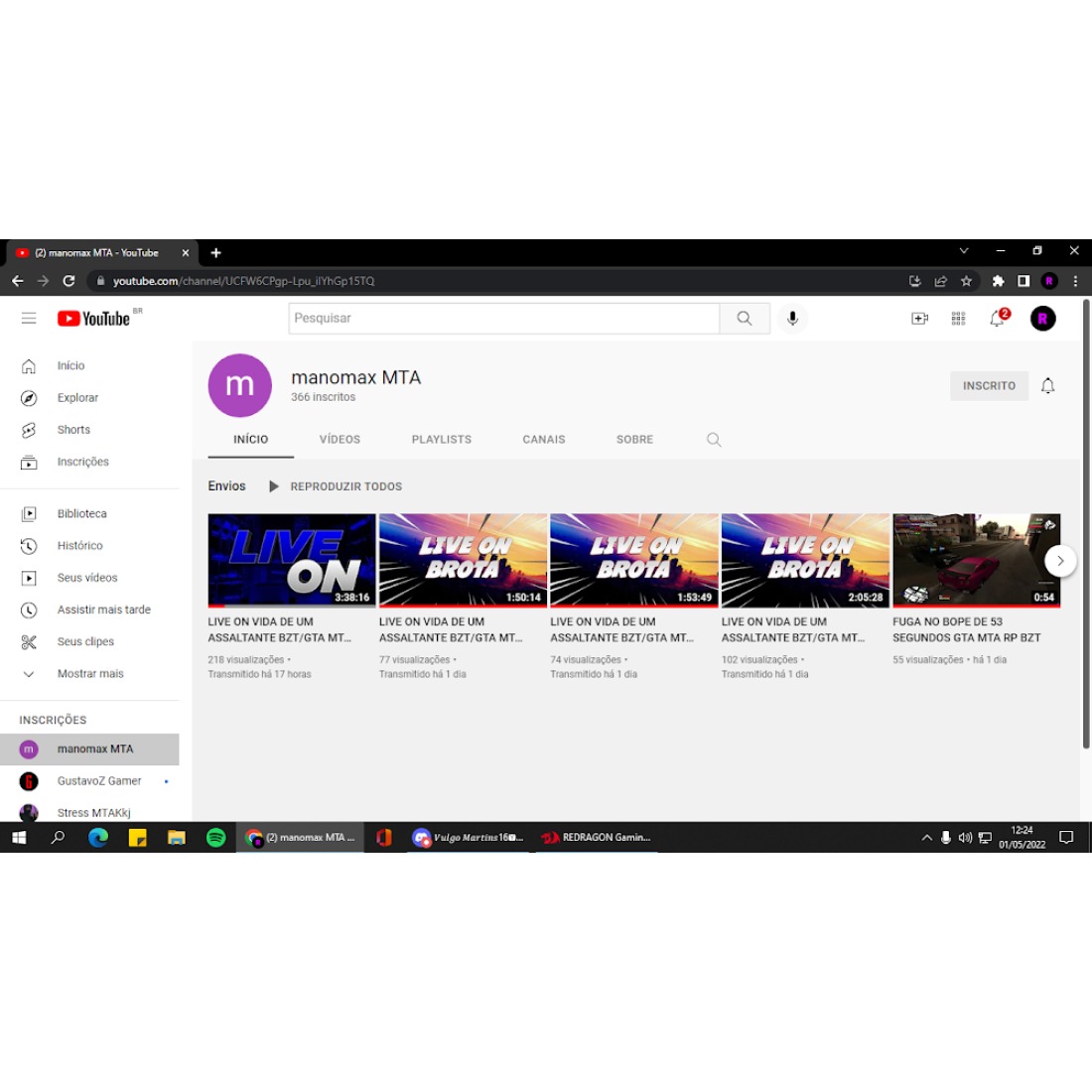Open the 2:05:28 LIVE ON BROTA thumbnail
The image size is (1092, 1092).
point(806,561)
